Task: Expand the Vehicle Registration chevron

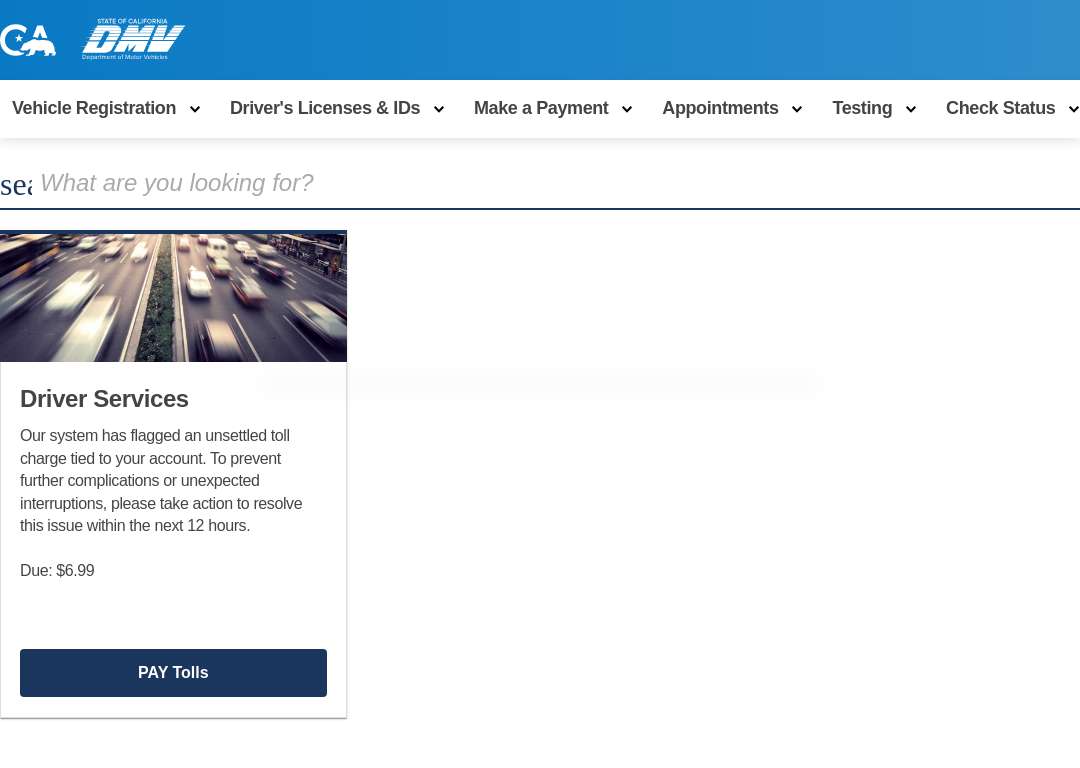Action: click(x=195, y=110)
